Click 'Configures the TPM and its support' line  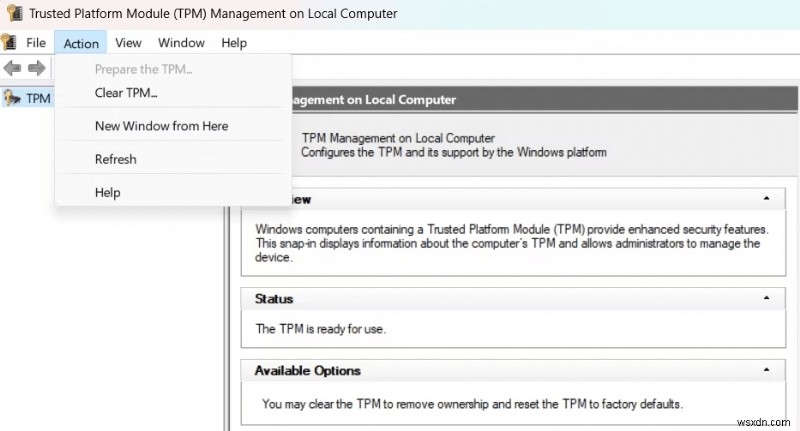(x=454, y=152)
